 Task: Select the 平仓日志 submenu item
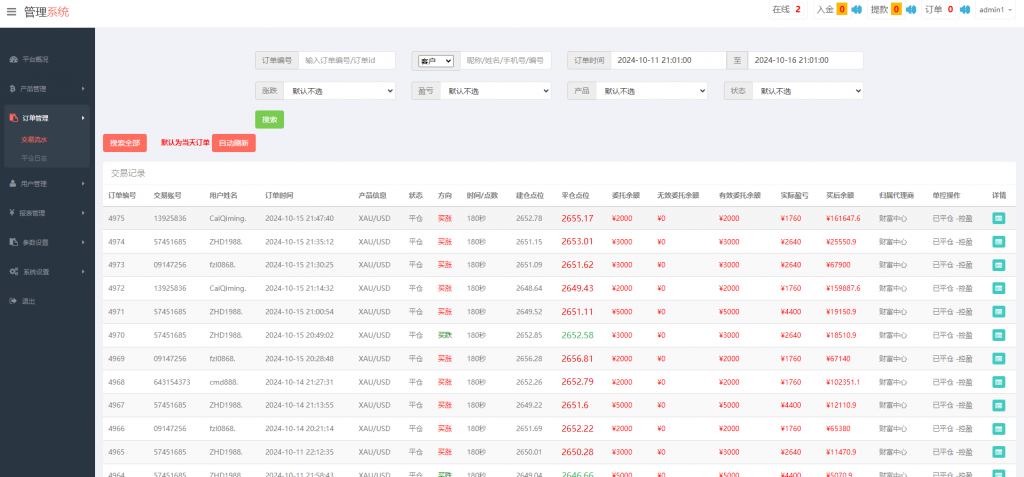tap(34, 158)
